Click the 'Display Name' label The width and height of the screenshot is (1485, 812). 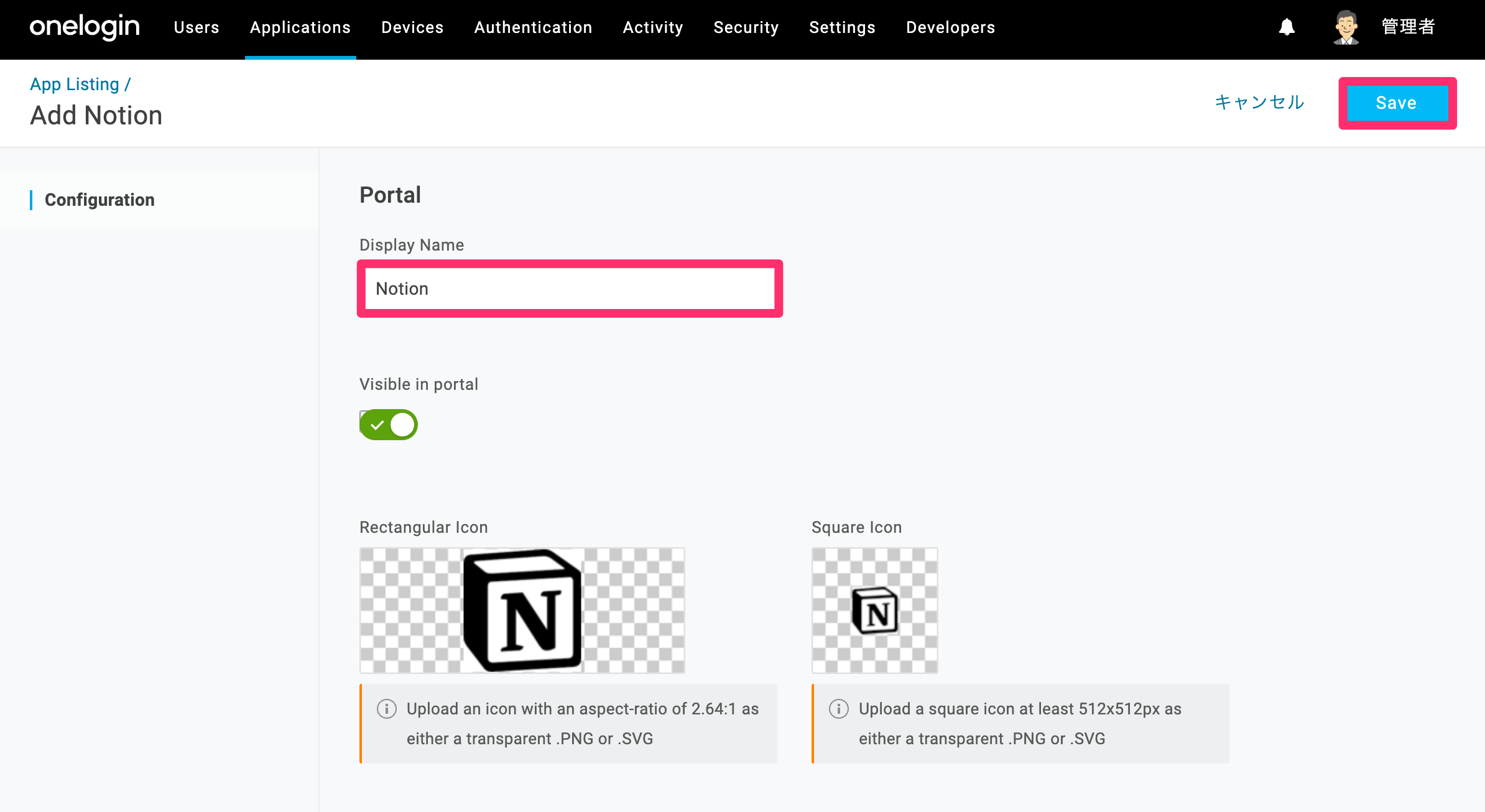412,245
